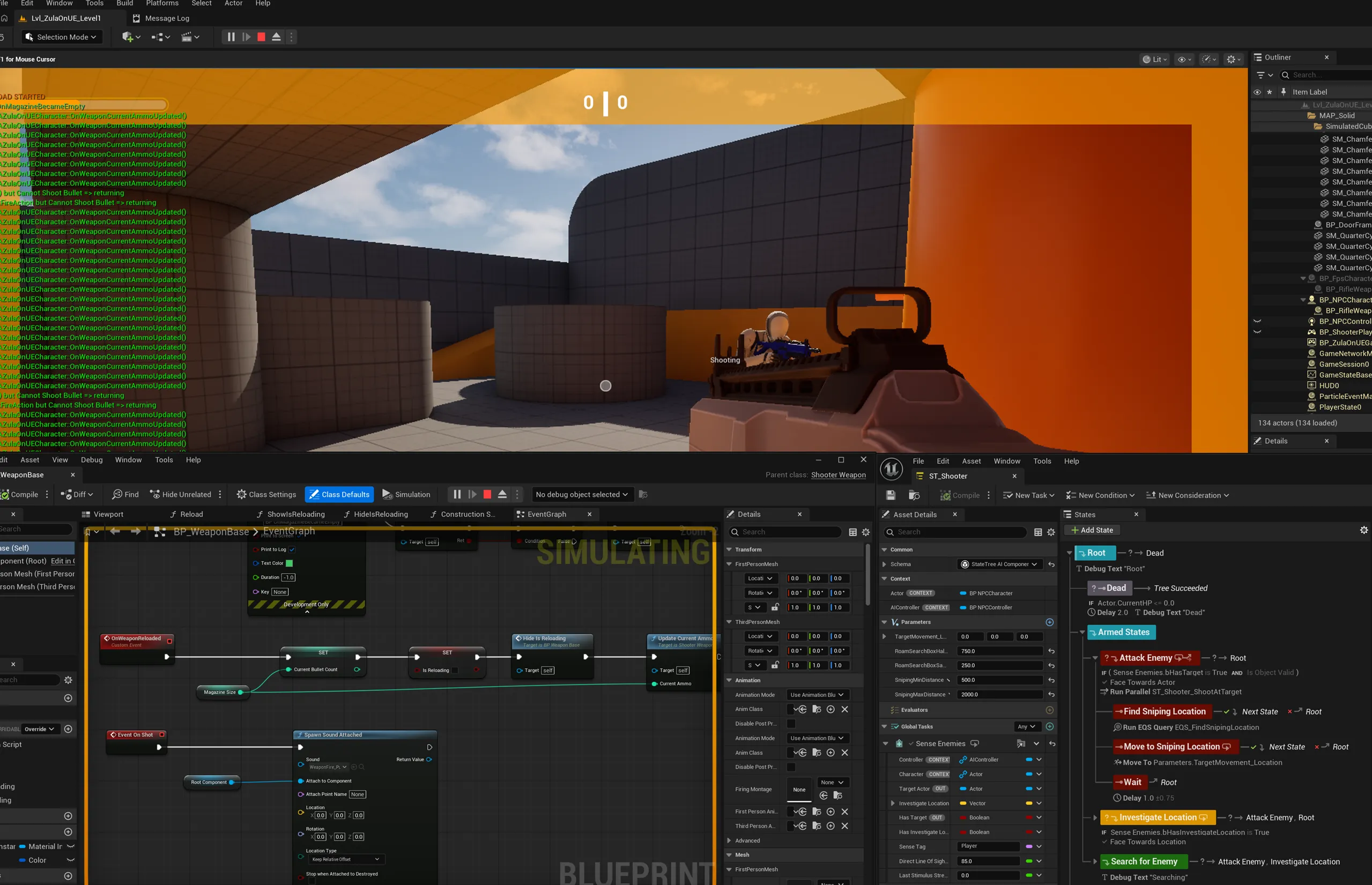
Task: Open Outliner filter options icon
Action: point(1265,75)
